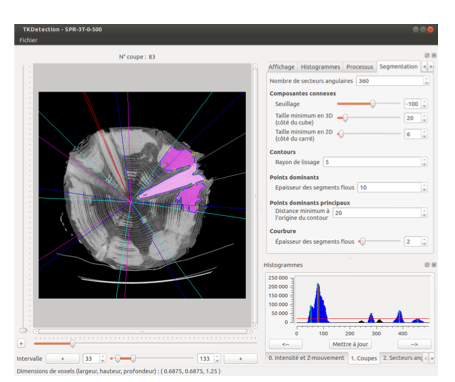455x382 pixels.
Task: Click Taille minimum en 3D value 20
Action: 413,118
